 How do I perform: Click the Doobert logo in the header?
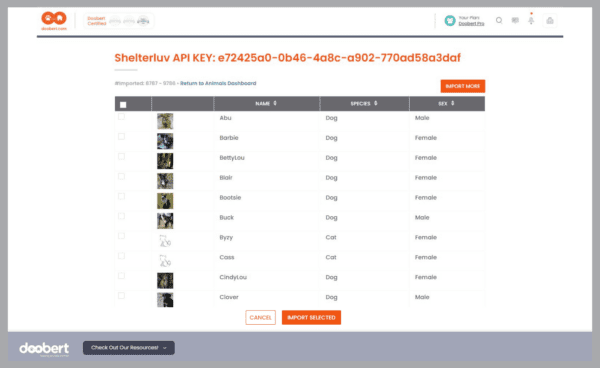point(54,21)
